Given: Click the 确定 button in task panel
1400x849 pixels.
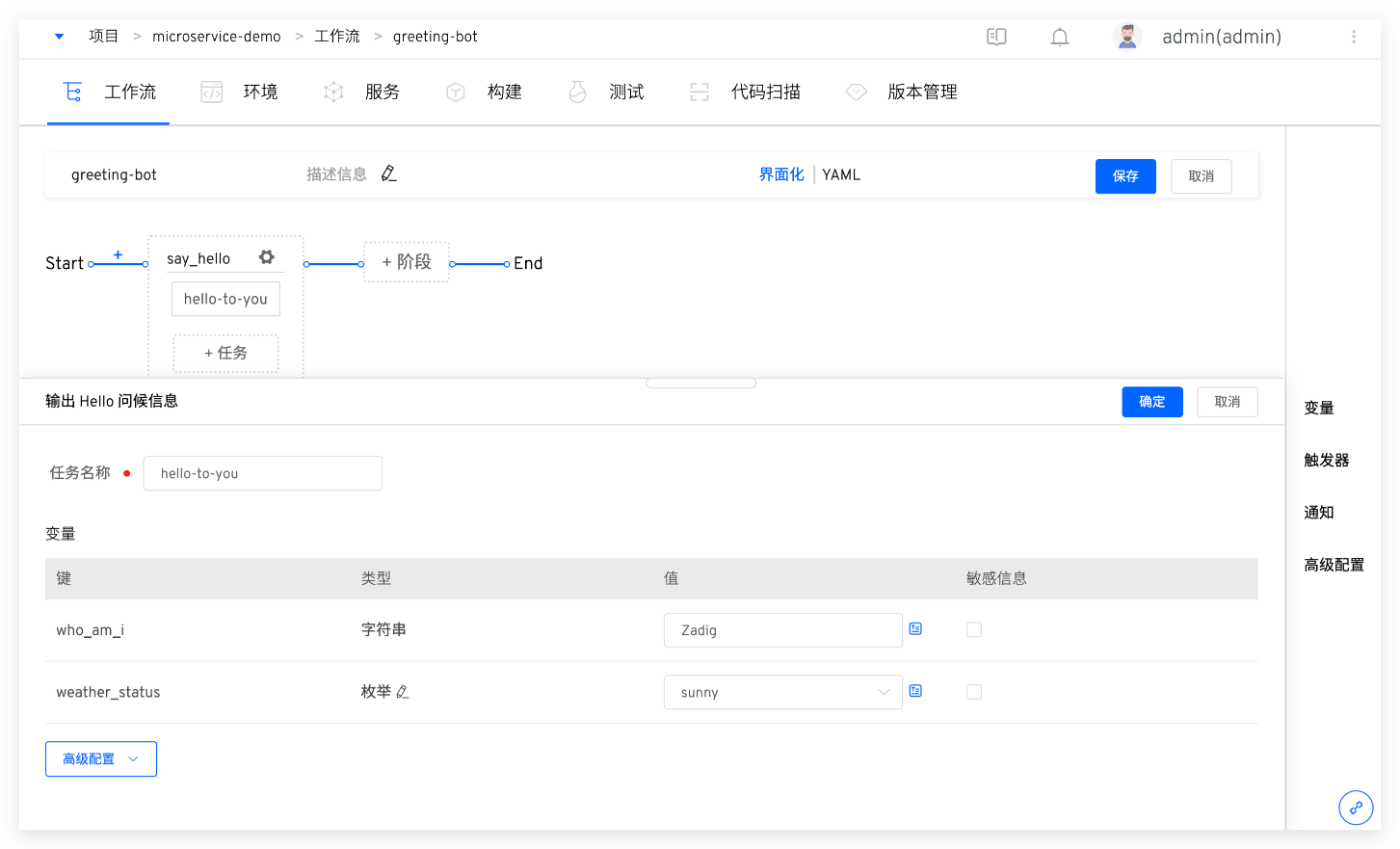Looking at the screenshot, I should tap(1151, 402).
